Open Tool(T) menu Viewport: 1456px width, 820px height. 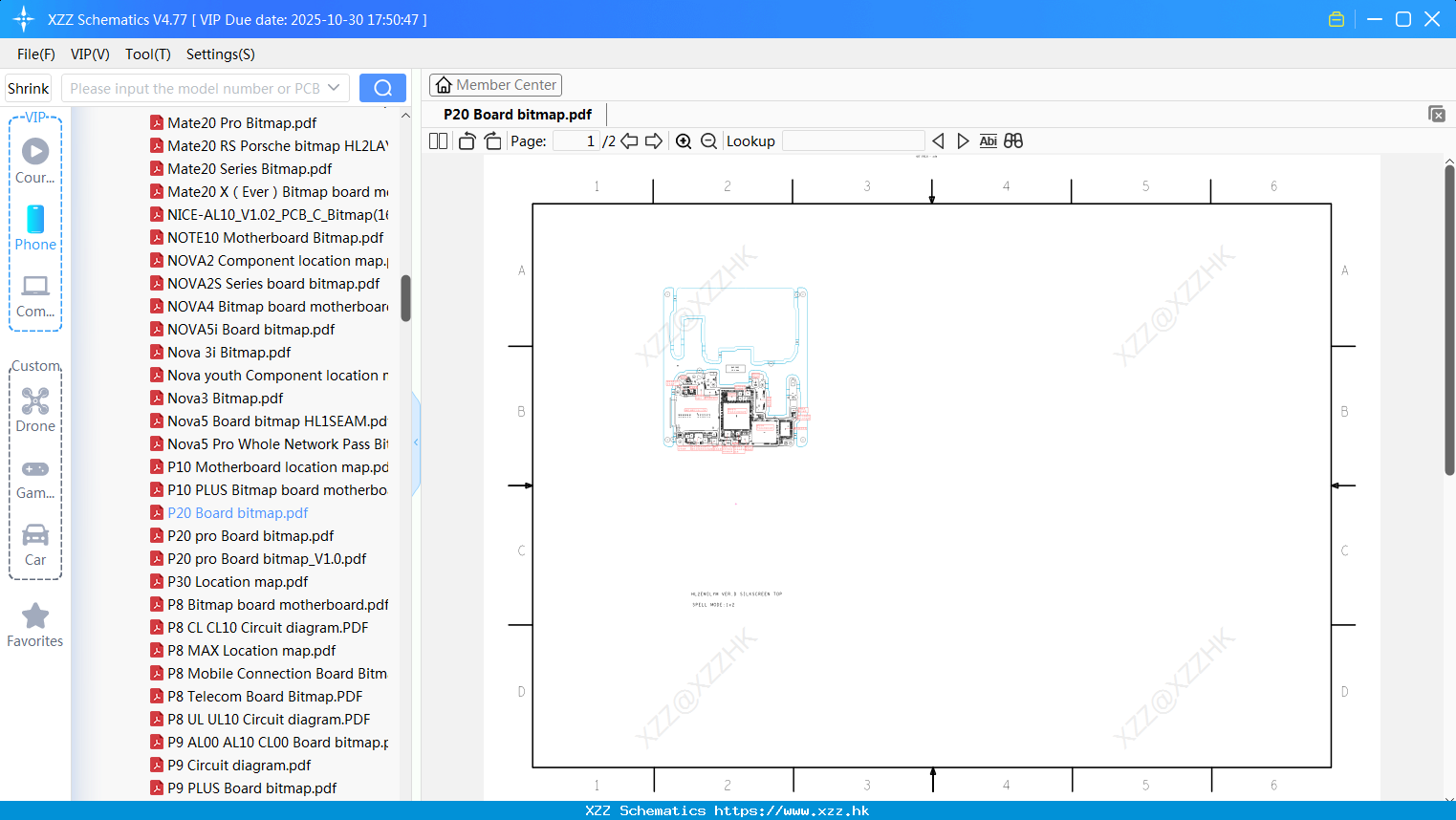click(148, 54)
